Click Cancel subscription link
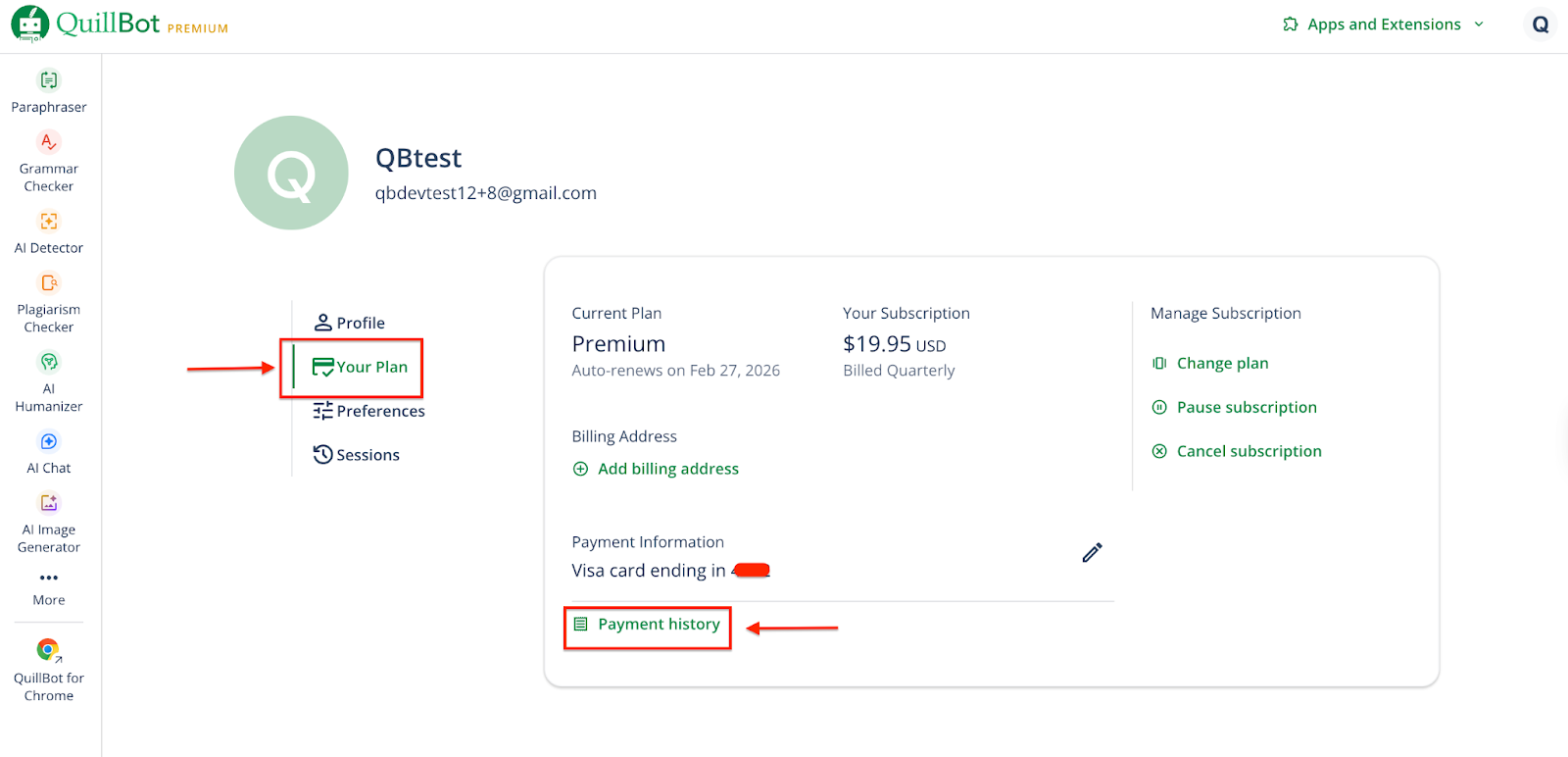The image size is (1568, 757). (1248, 452)
